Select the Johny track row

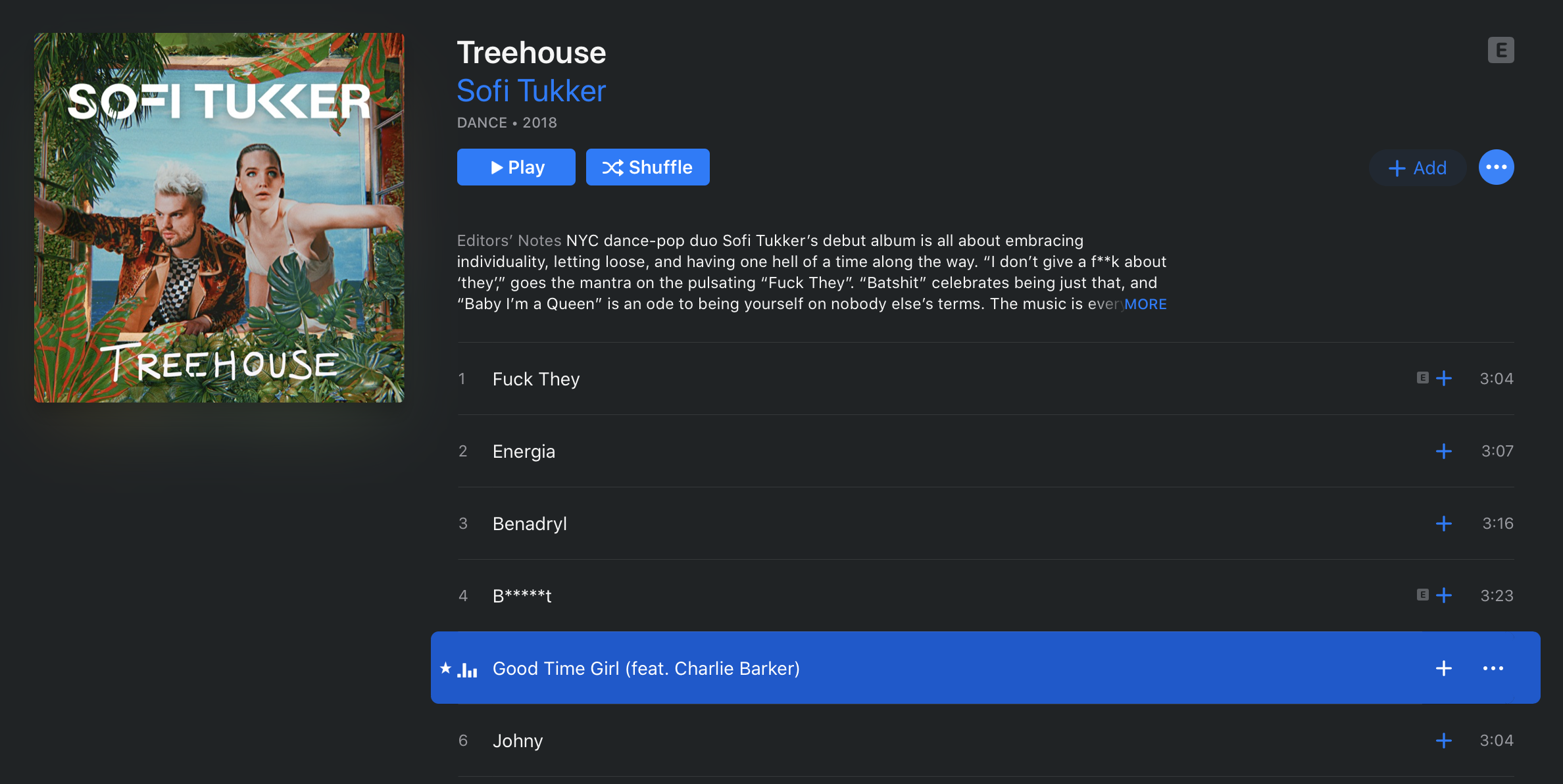[x=921, y=741]
